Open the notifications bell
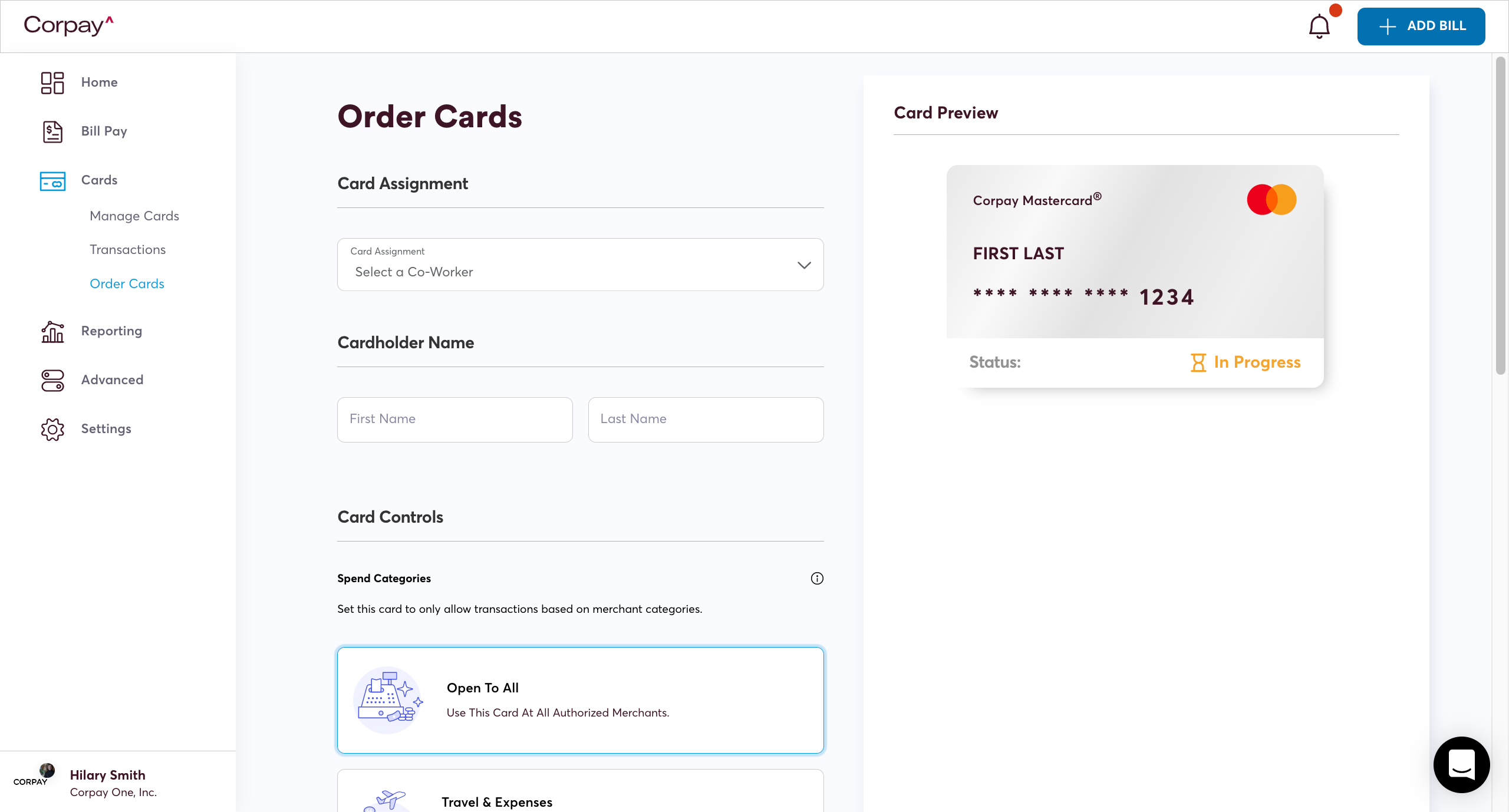The image size is (1509, 812). pyautogui.click(x=1319, y=26)
